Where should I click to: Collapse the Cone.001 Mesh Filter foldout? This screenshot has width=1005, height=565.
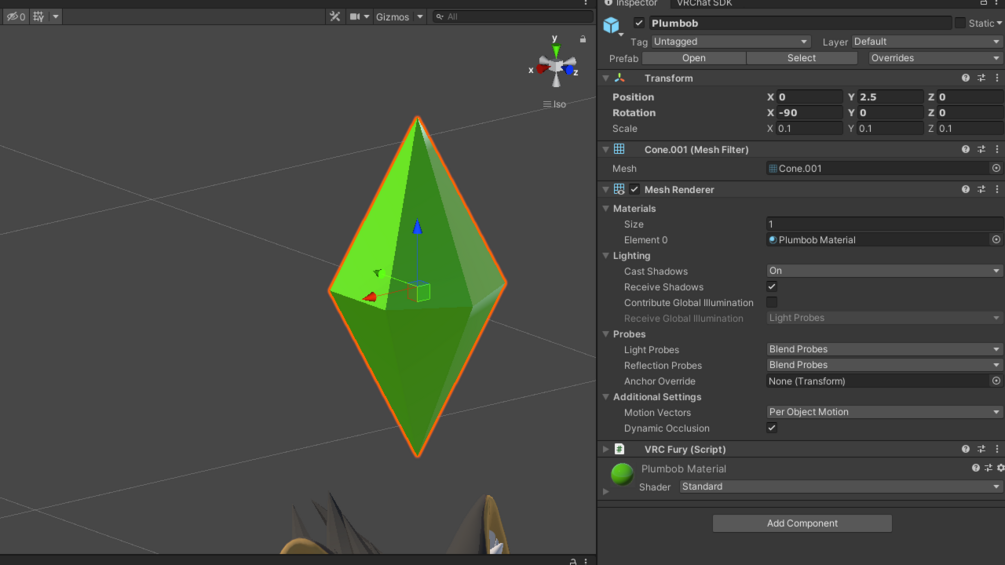tap(606, 150)
